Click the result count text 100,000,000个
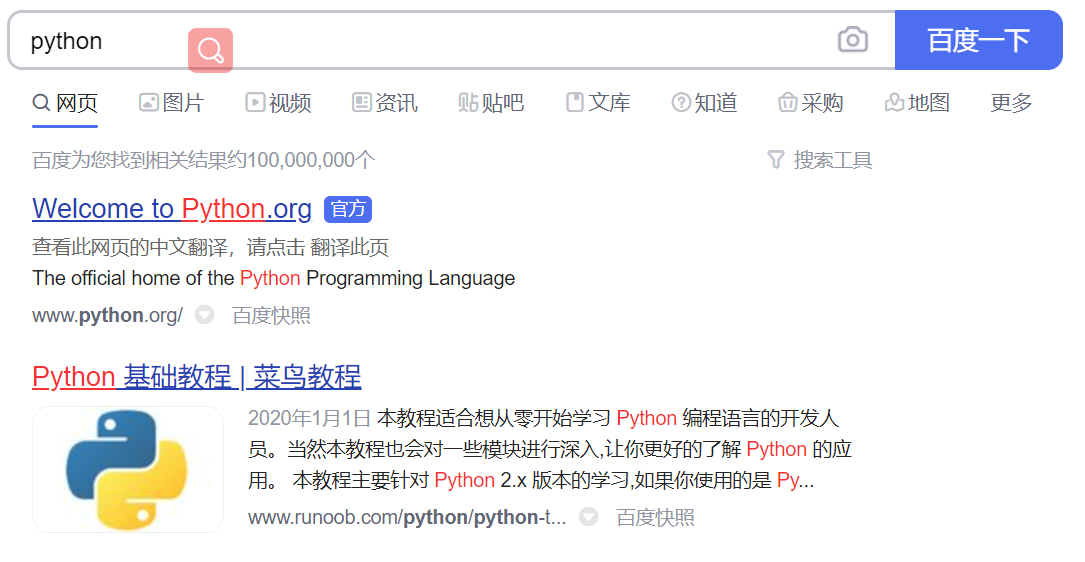This screenshot has height=562, width=1085. (x=311, y=161)
